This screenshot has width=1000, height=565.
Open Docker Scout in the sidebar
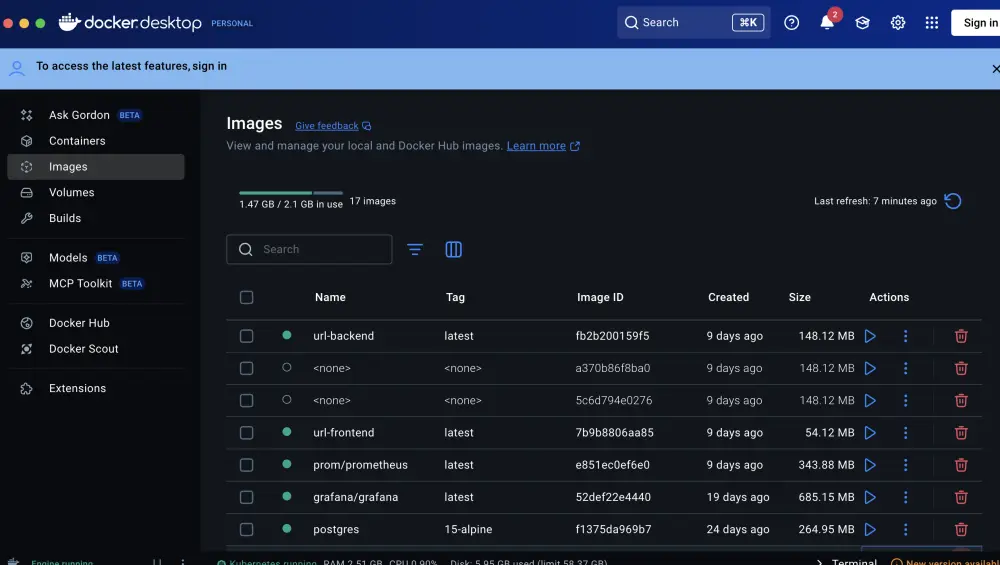coord(96,349)
